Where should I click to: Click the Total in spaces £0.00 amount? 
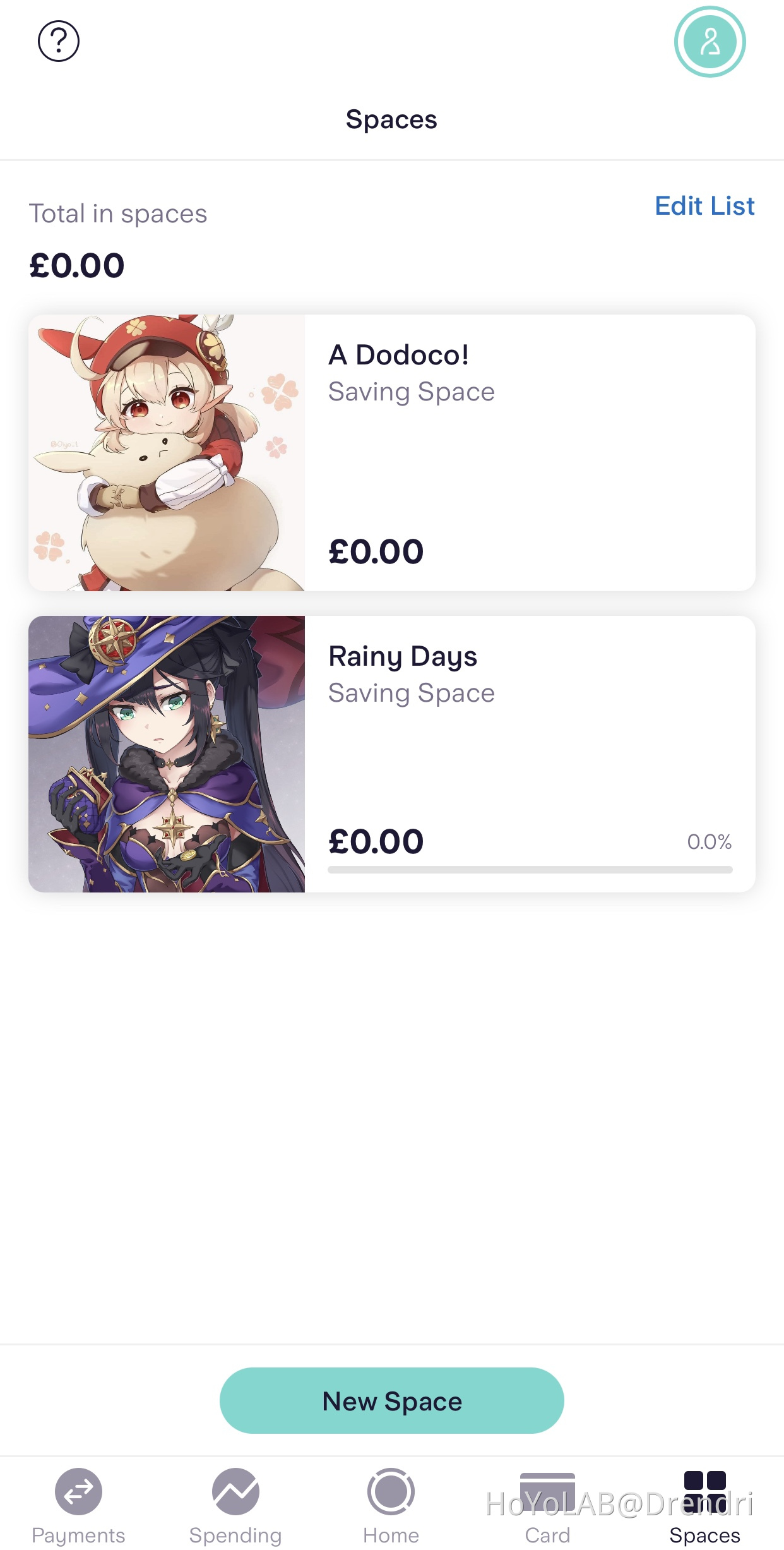coord(77,265)
